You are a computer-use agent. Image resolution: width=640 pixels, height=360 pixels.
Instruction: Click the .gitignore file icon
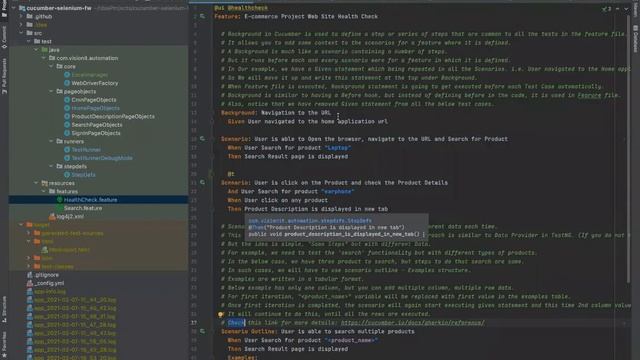point(30,275)
